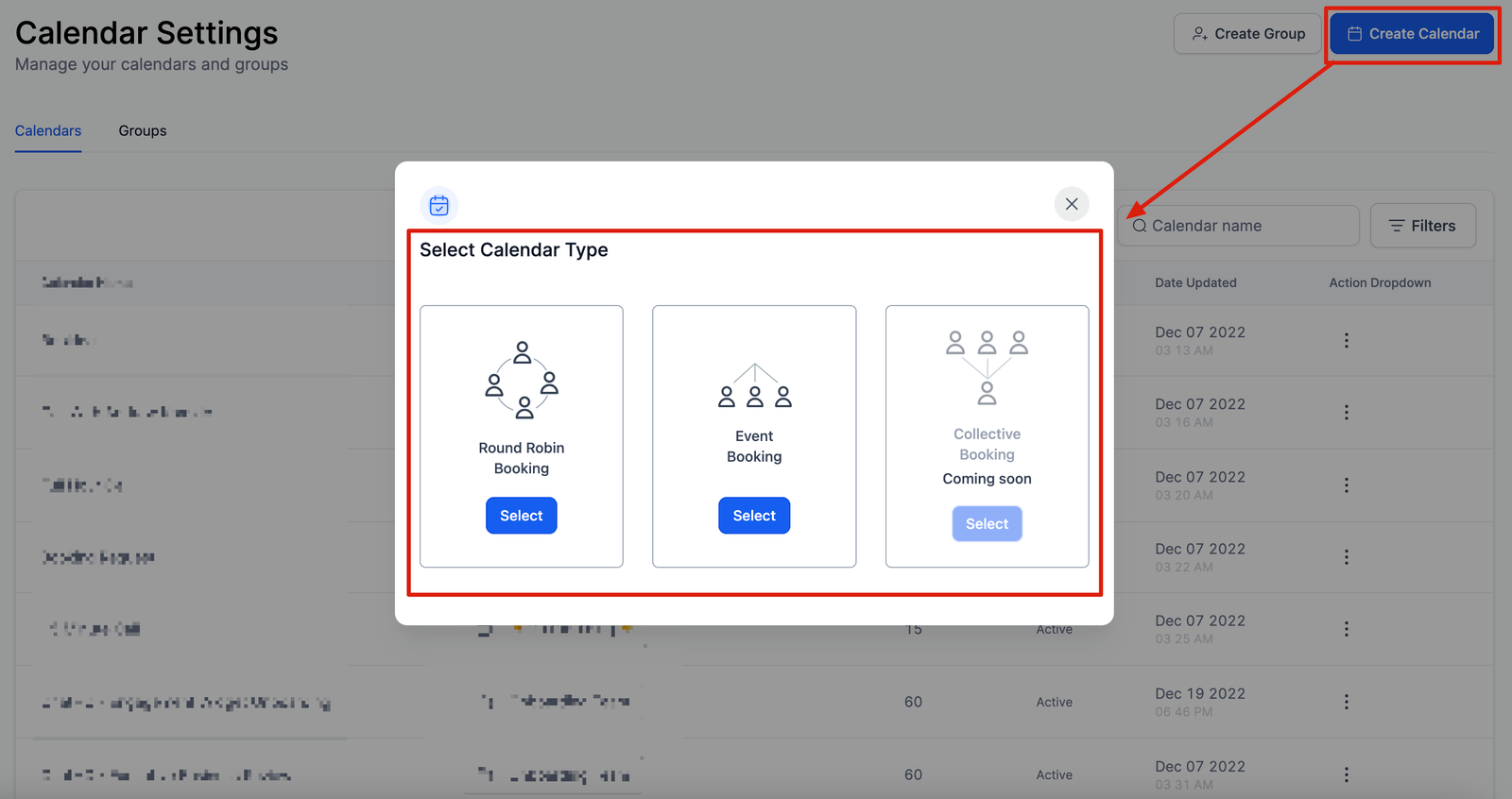Click the calendar check icon in dialog header
1512x799 pixels.
pyautogui.click(x=439, y=205)
